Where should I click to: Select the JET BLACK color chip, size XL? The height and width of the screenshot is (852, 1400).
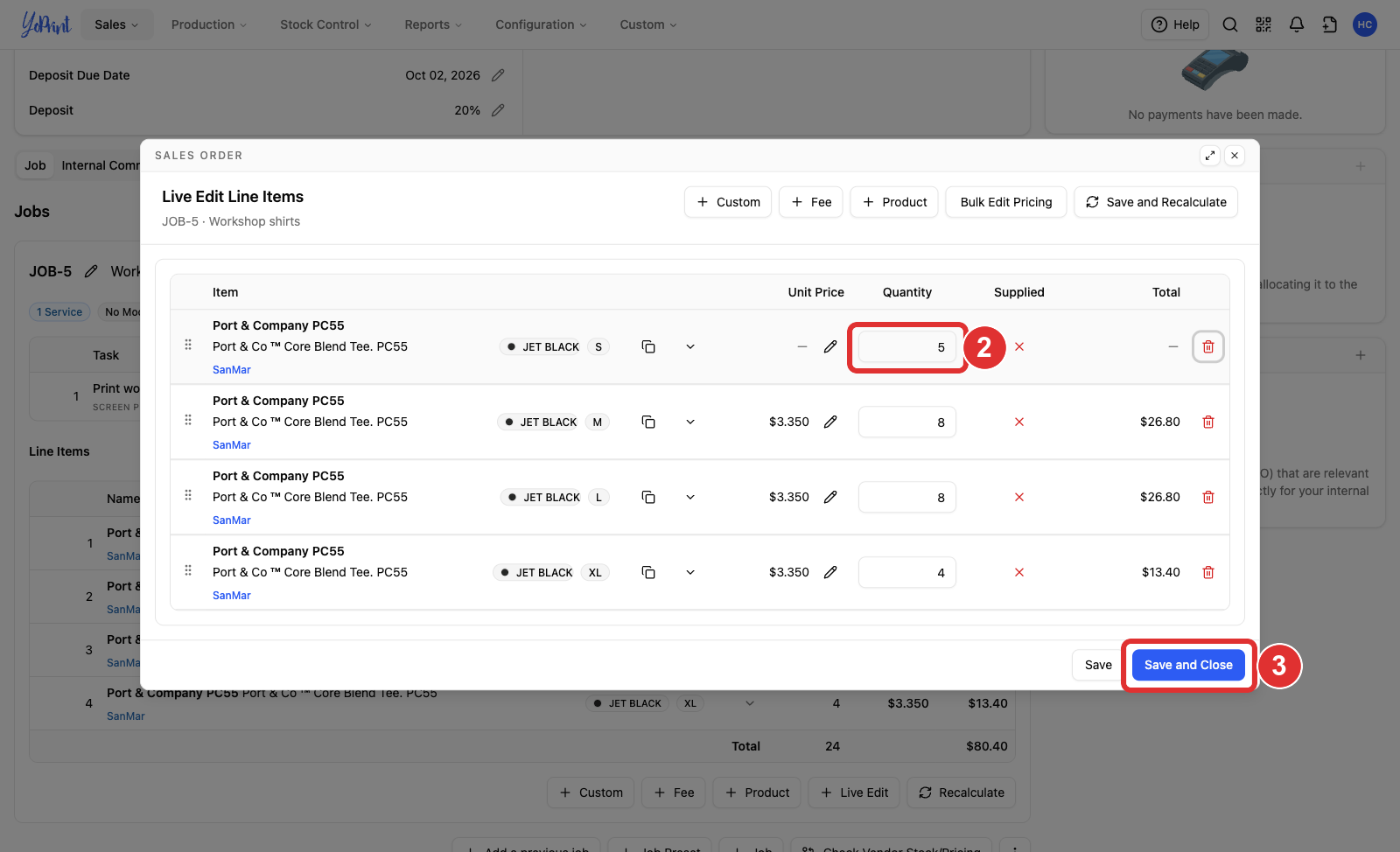point(535,573)
